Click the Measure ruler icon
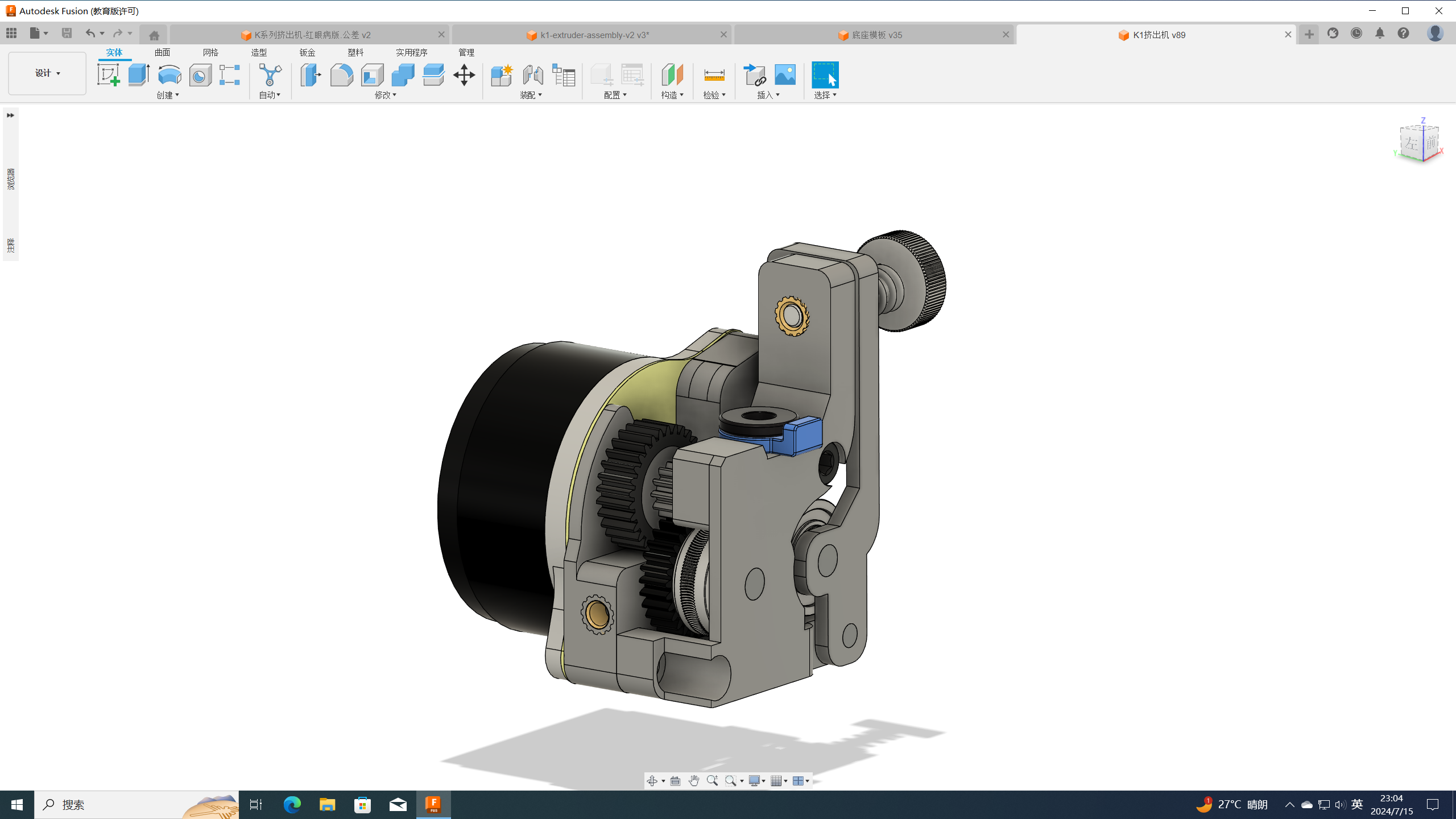The height and width of the screenshot is (819, 1456). 714,75
